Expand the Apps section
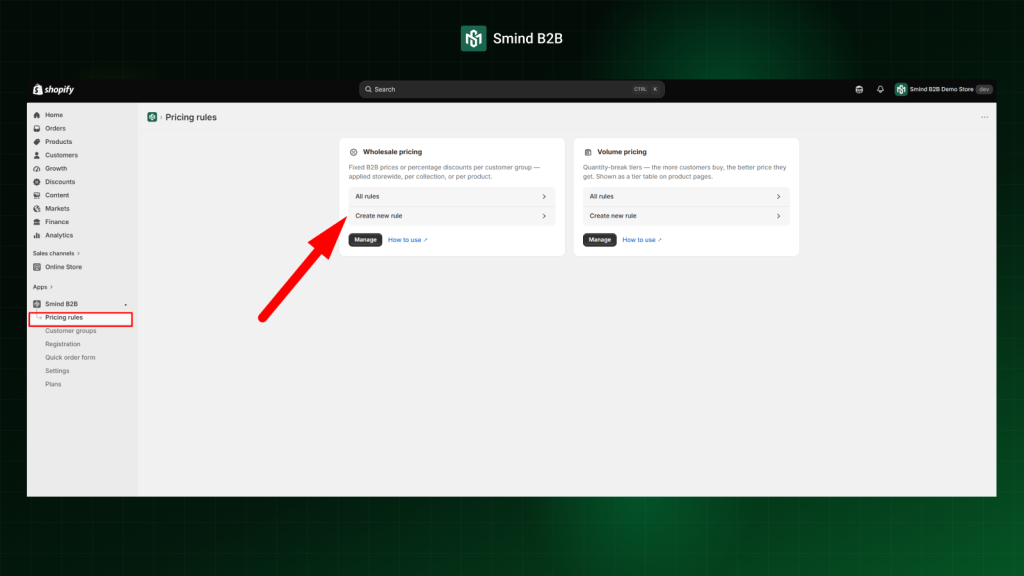This screenshot has width=1024, height=576. coord(42,287)
